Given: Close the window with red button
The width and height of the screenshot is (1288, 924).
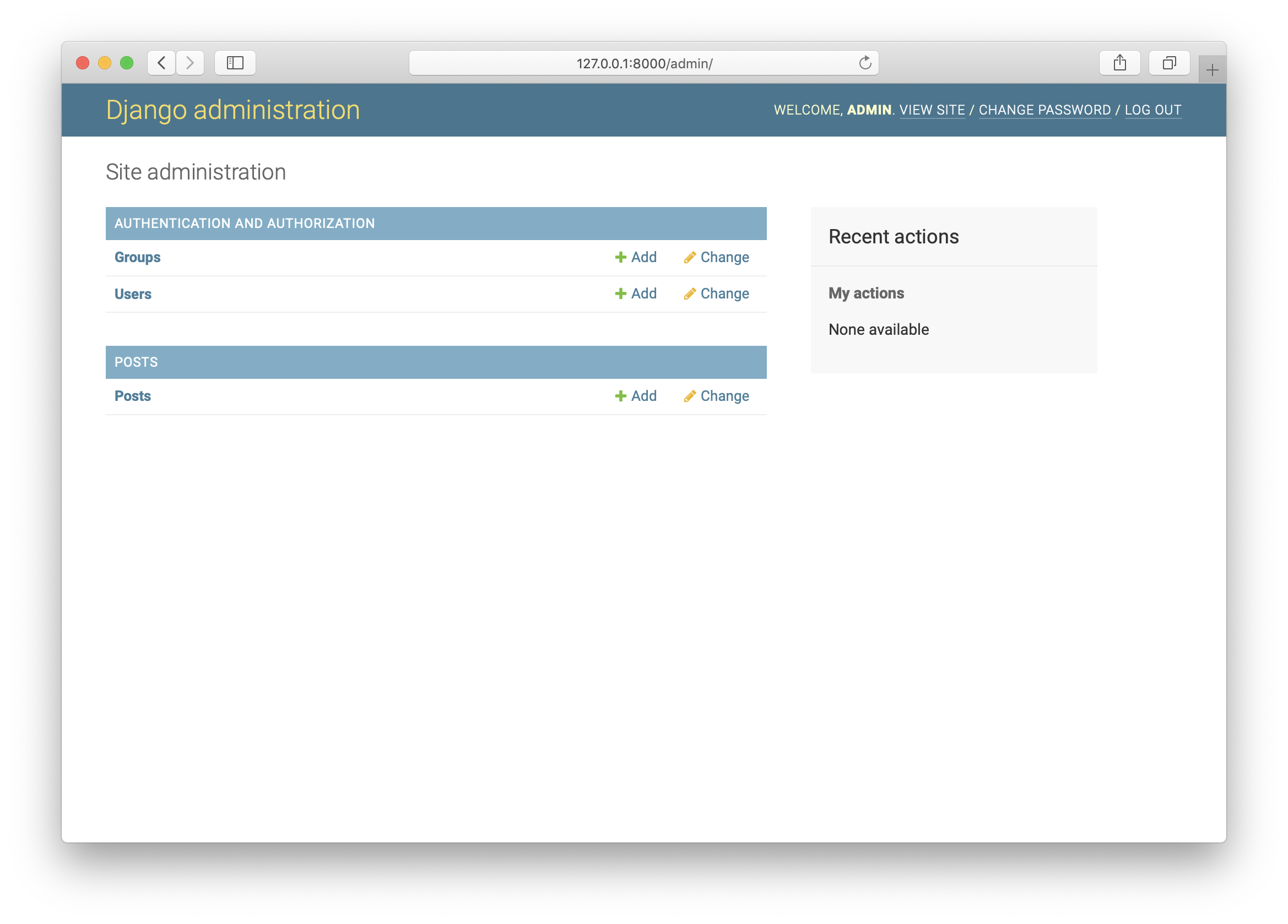Looking at the screenshot, I should pos(83,62).
